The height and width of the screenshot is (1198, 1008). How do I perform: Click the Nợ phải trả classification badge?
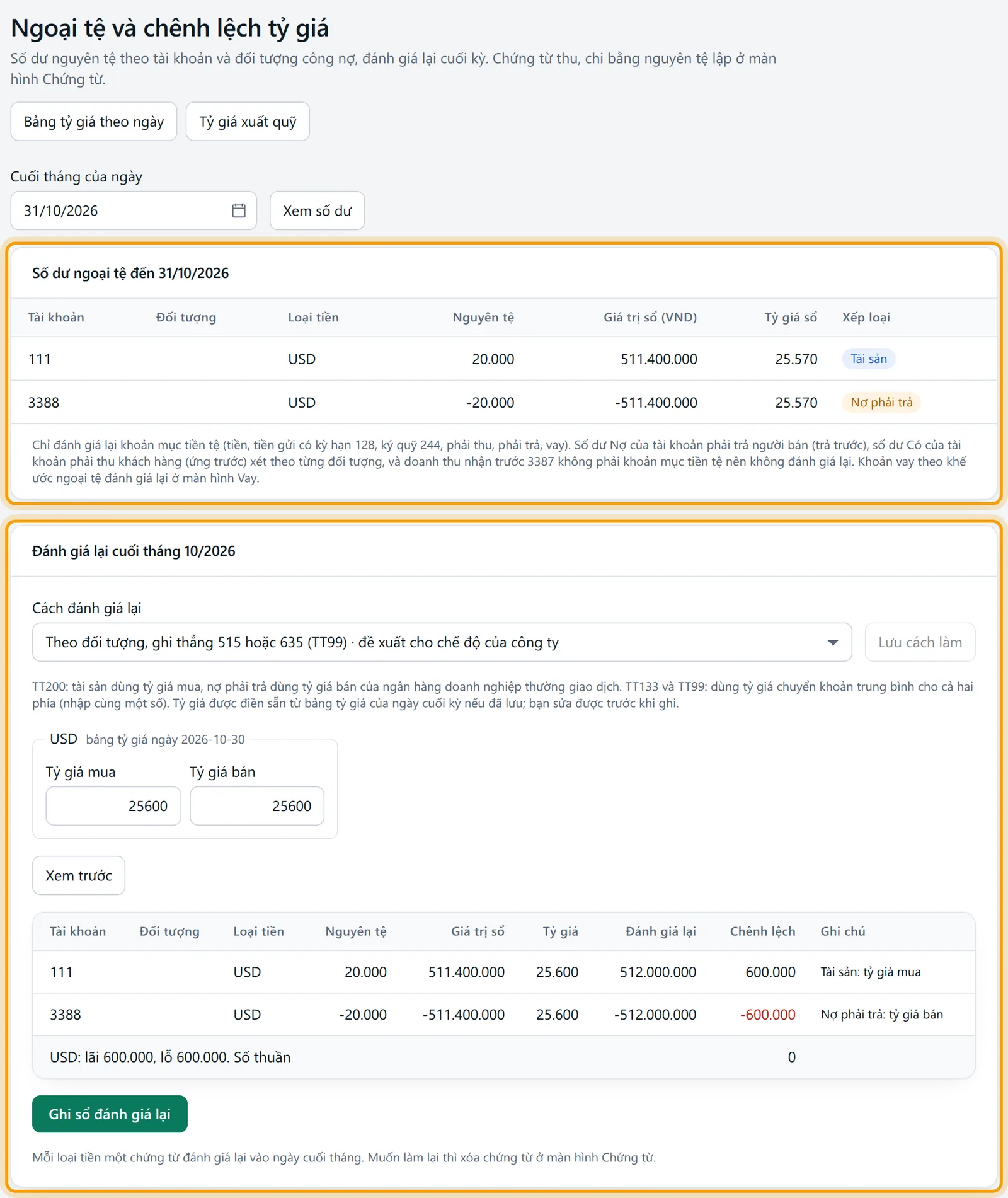tap(881, 402)
